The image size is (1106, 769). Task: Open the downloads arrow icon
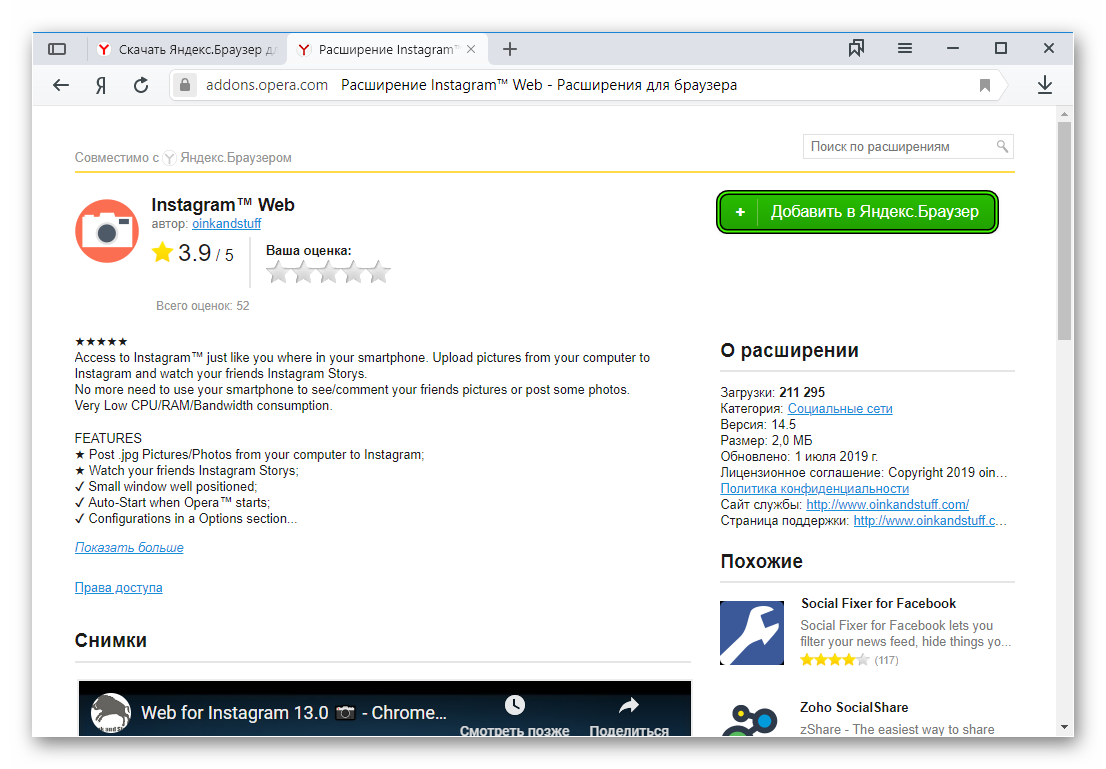[x=1045, y=85]
